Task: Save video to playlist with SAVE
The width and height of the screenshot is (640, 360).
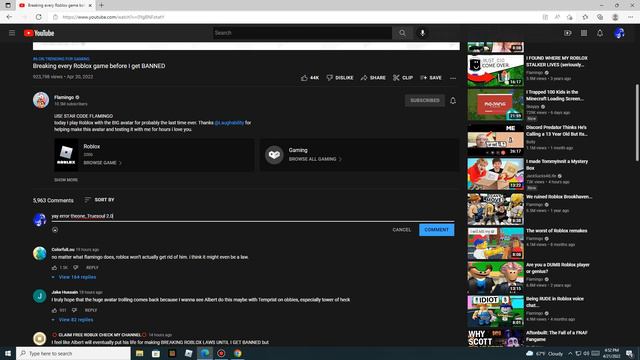Action: (431, 78)
